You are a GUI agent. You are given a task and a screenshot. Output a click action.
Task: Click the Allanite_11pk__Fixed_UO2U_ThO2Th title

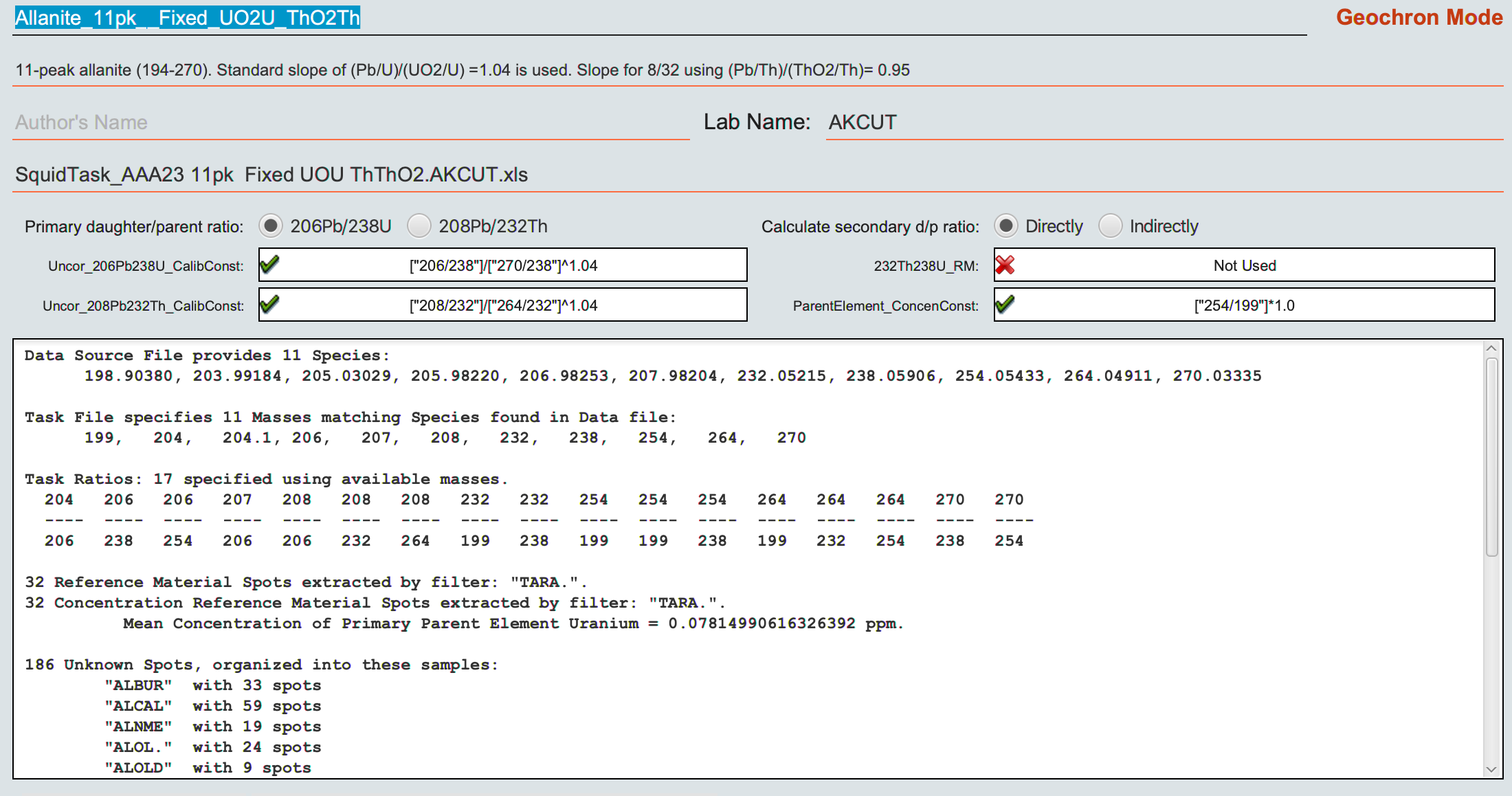point(187,18)
